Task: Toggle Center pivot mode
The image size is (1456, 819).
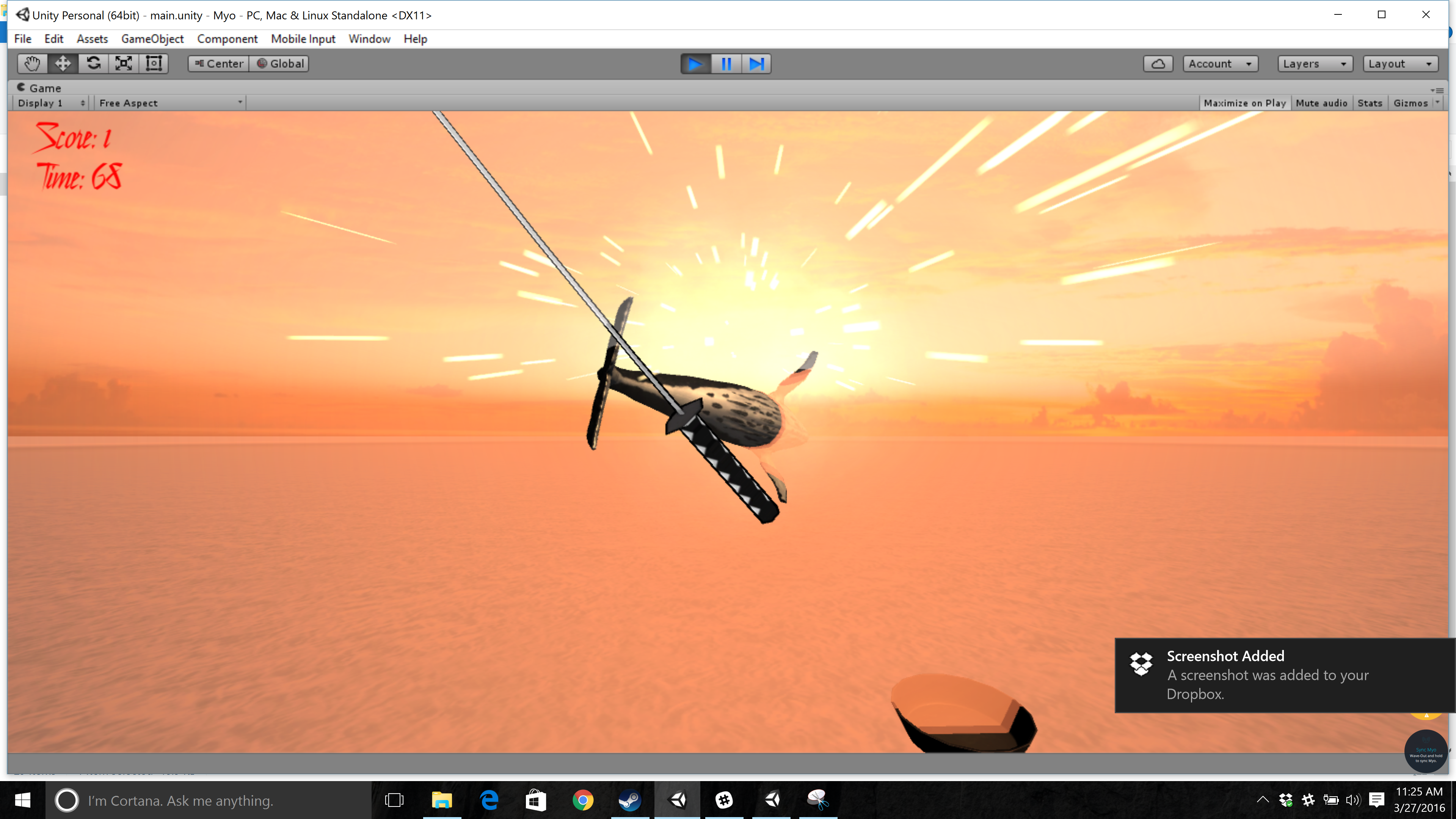Action: tap(219, 64)
